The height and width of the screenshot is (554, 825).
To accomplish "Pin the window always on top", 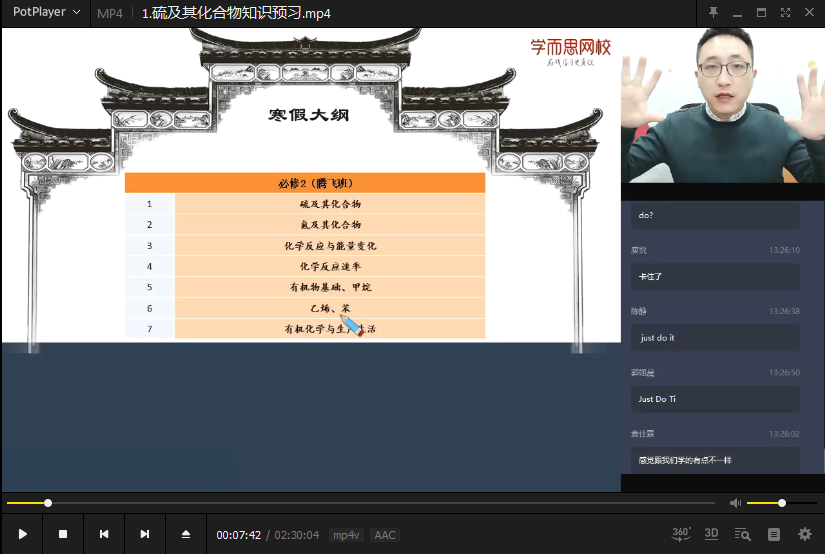I will 713,13.
